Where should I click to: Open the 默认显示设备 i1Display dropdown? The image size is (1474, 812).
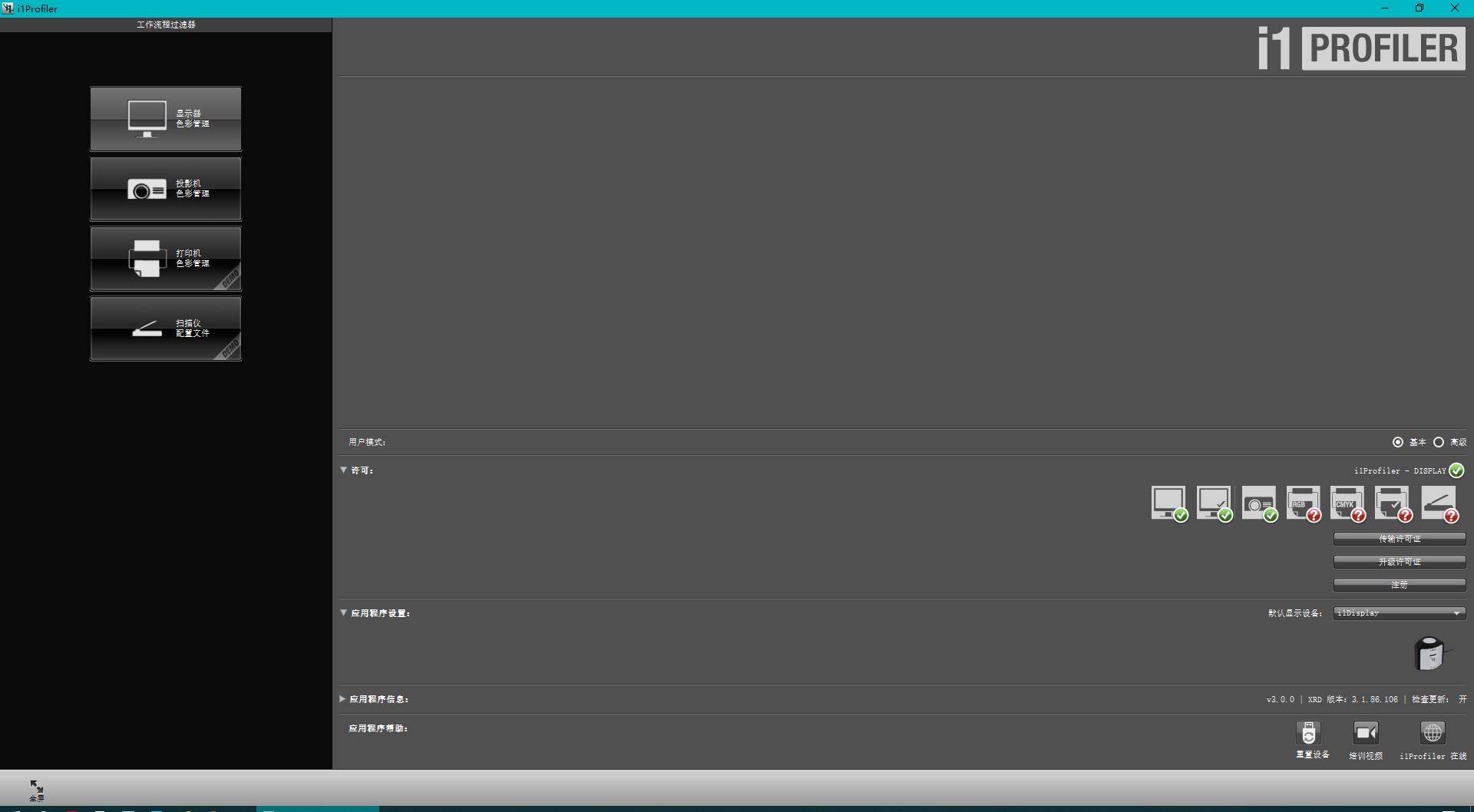pyautogui.click(x=1399, y=613)
